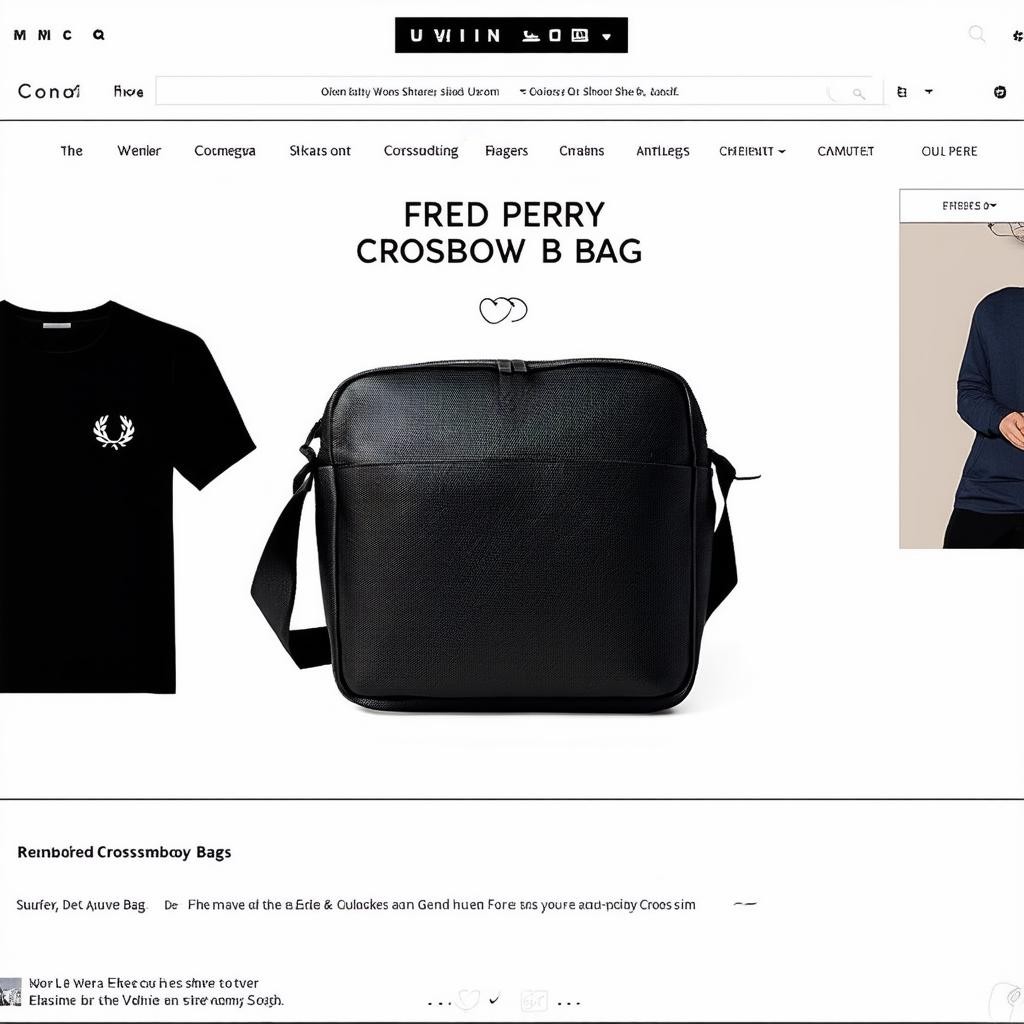Click the checkmark icon in bottom bar
The image size is (1024, 1024).
pyautogui.click(x=494, y=999)
